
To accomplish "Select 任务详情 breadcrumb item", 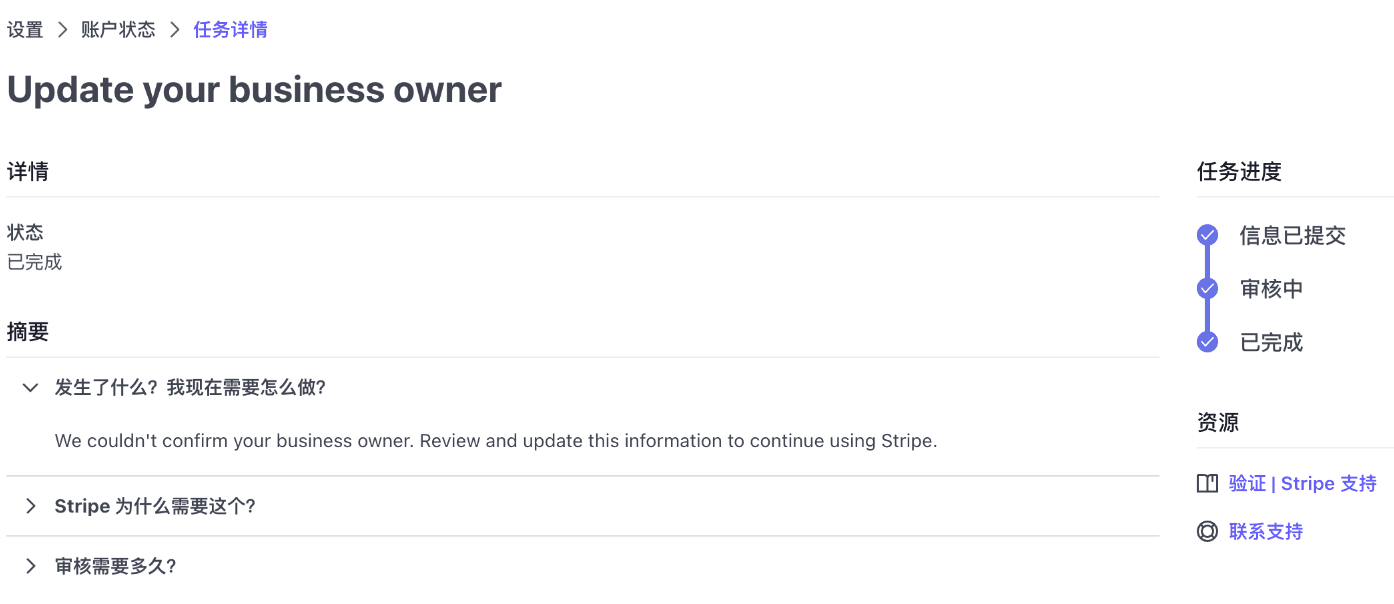I will coord(230,30).
